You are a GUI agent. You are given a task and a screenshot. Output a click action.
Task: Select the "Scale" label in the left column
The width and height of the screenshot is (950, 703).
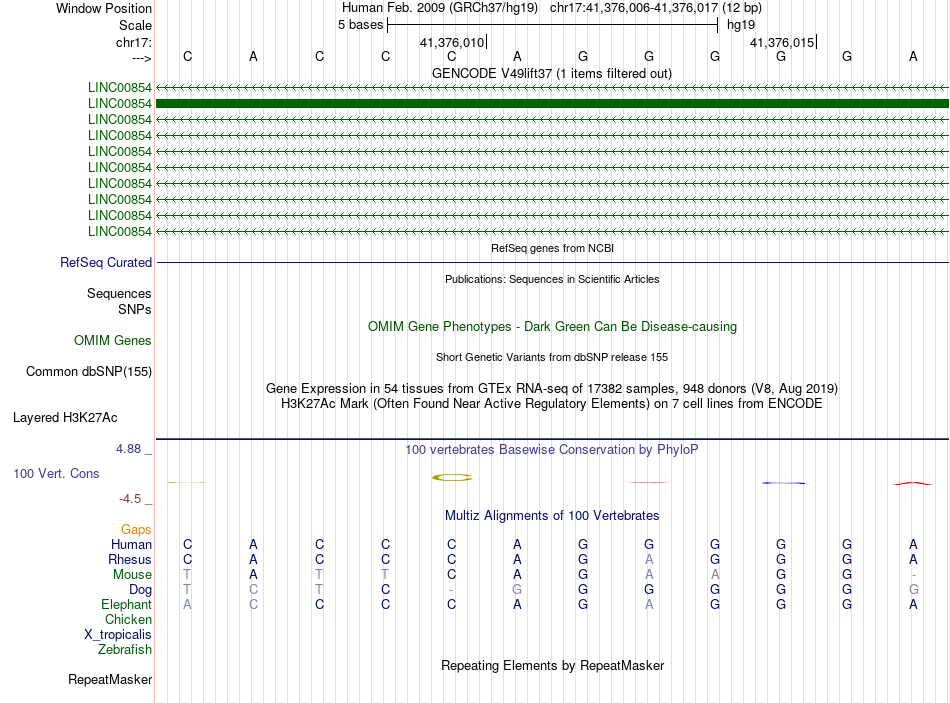point(135,25)
